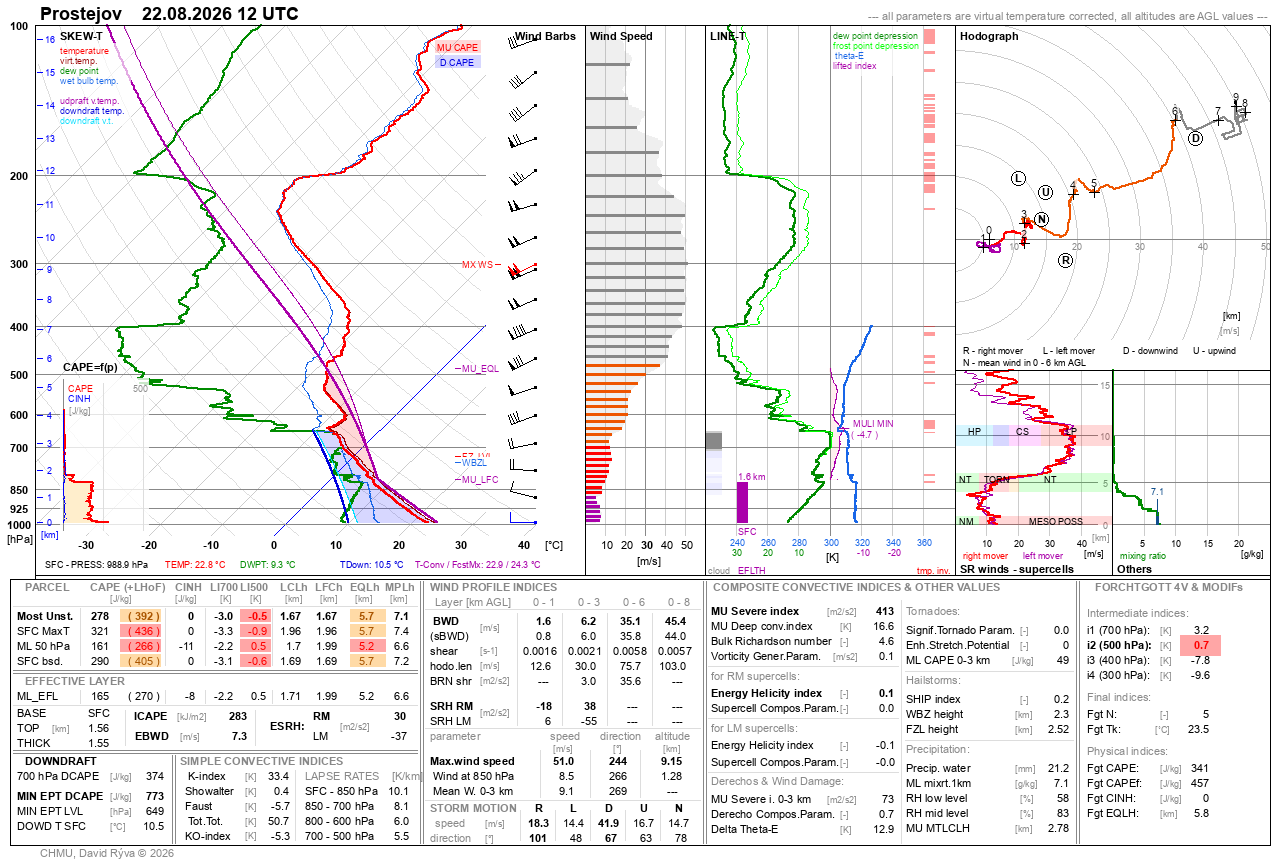This screenshot has height=860, width=1280.
Task: Click the 'MULI MIN' annotation in LINE-T
Action: point(873,424)
